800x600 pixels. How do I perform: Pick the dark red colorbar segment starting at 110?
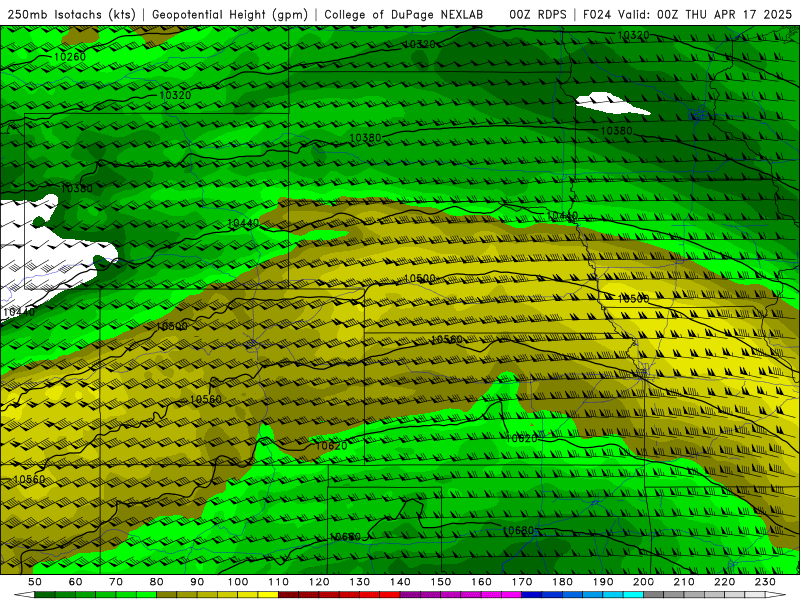click(288, 594)
